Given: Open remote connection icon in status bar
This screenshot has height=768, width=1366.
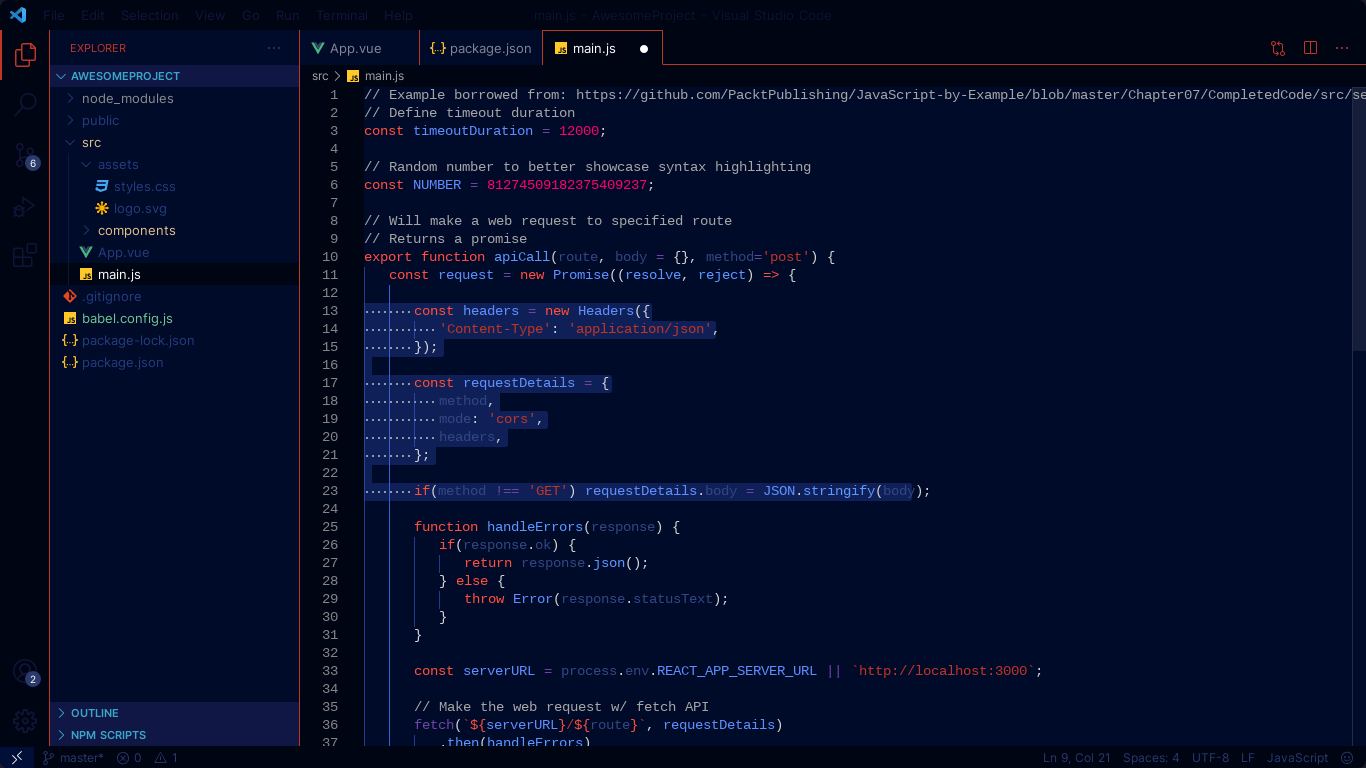Looking at the screenshot, I should (16, 757).
